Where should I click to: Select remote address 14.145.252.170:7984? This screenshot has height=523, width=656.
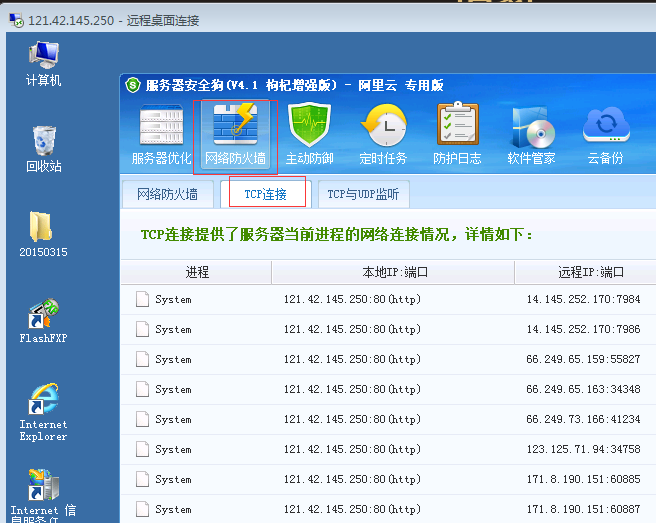pos(583,299)
